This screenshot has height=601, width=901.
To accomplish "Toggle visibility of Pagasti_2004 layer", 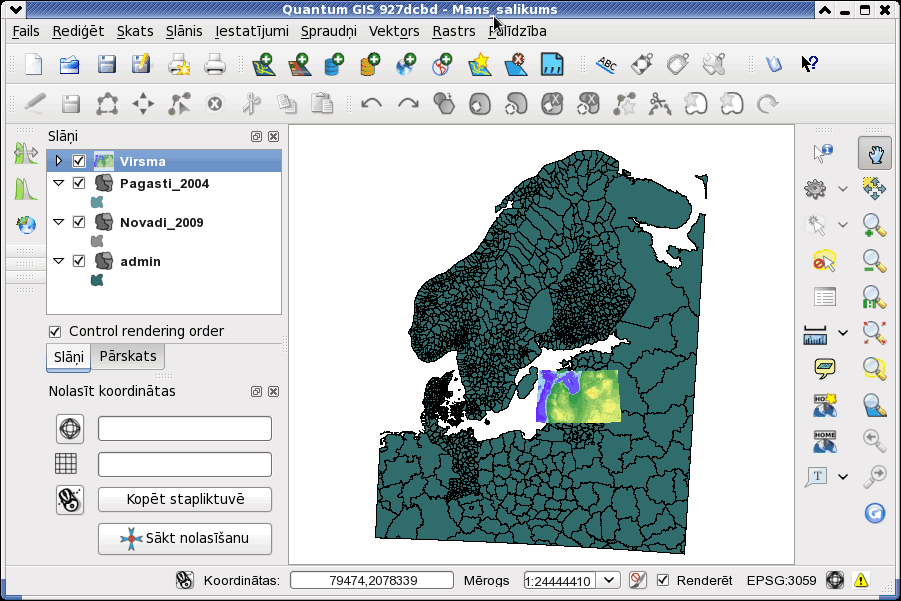I will coord(79,183).
